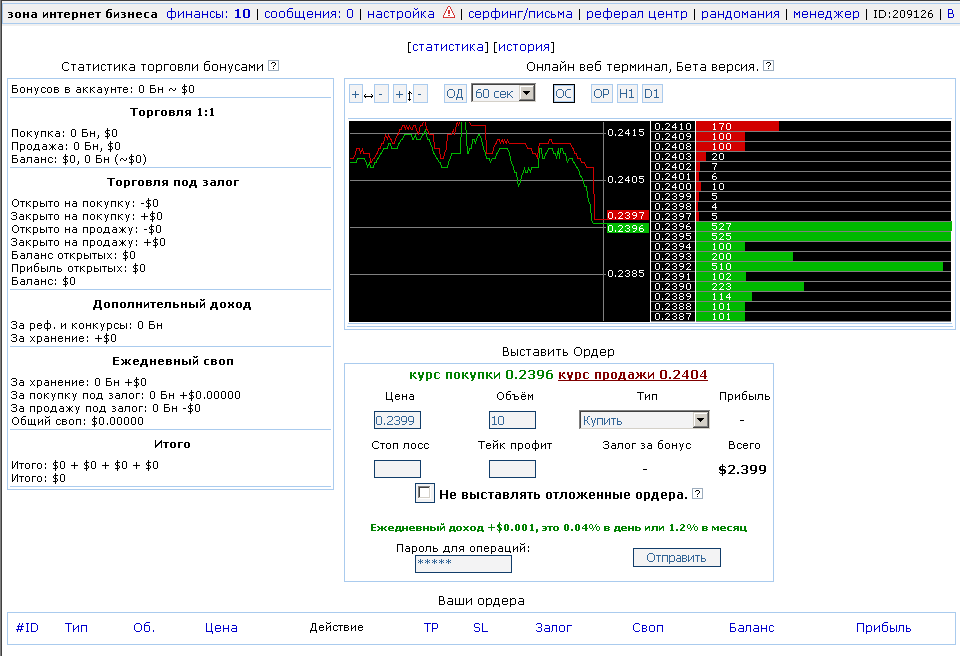This screenshot has height=656, width=960.
Task: Click the green 0.2396 order book bar
Action: [x=823, y=227]
